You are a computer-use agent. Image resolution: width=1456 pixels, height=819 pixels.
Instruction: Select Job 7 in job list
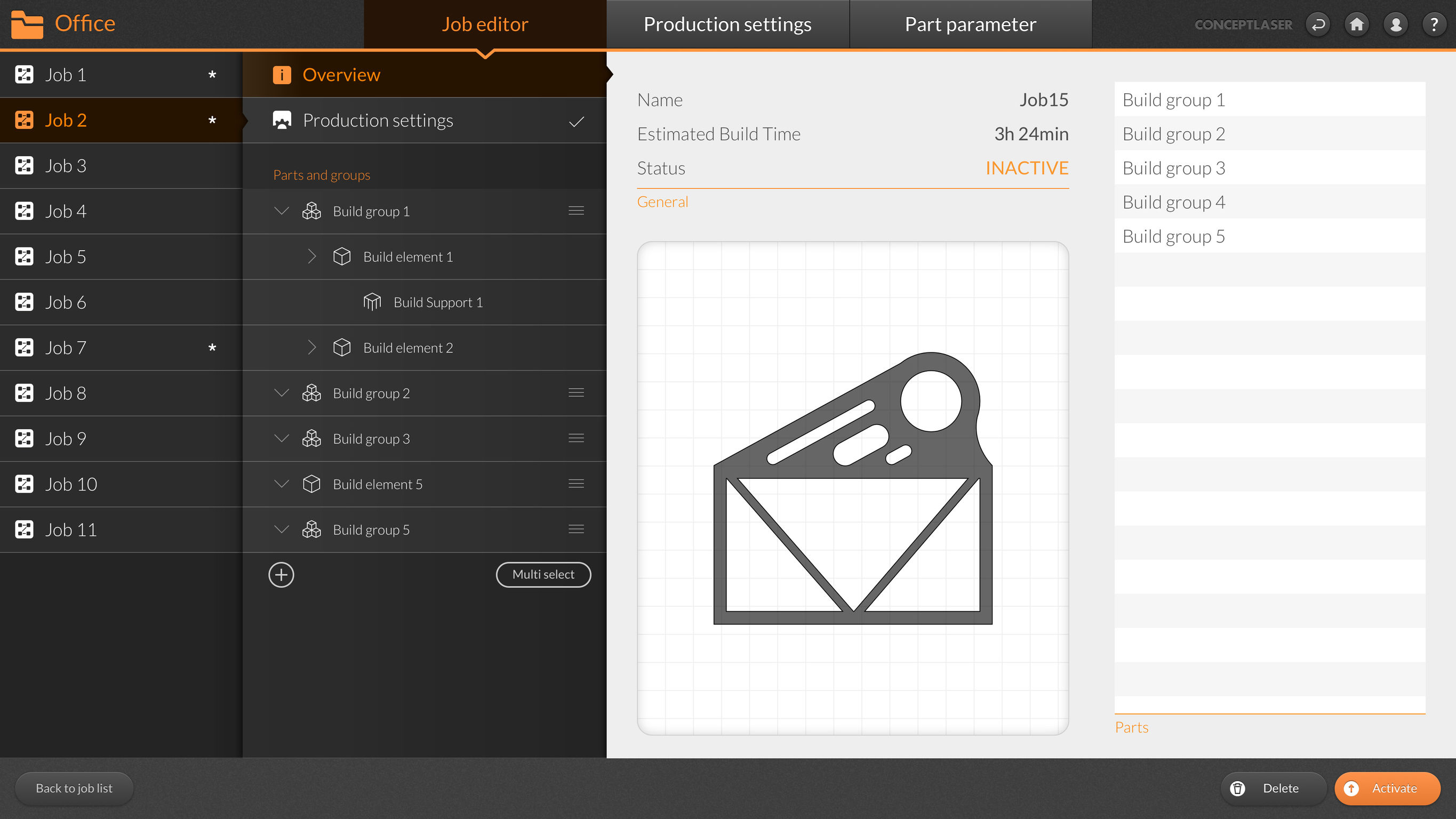click(65, 348)
